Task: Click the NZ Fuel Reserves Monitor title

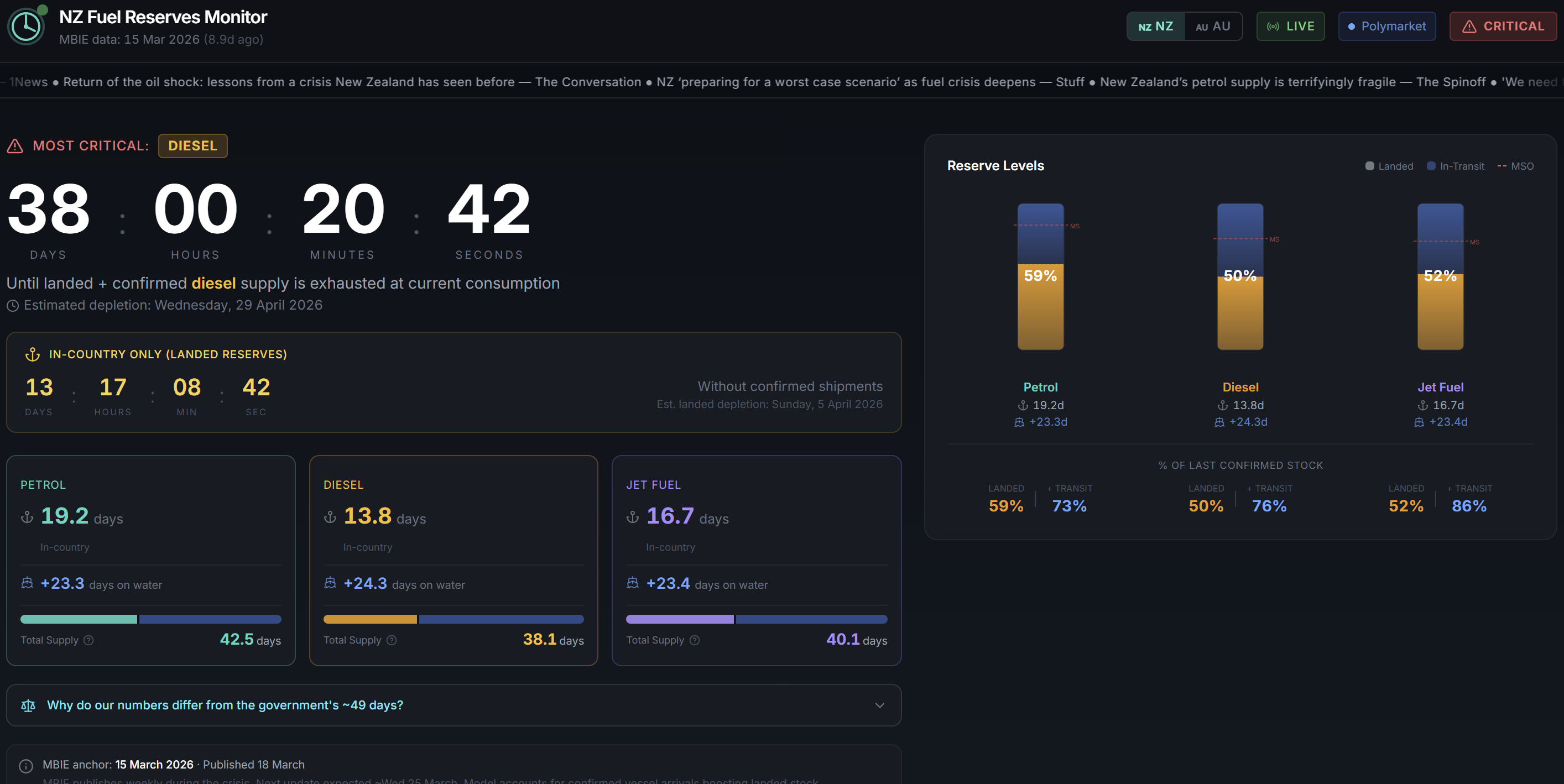Action: click(x=163, y=18)
